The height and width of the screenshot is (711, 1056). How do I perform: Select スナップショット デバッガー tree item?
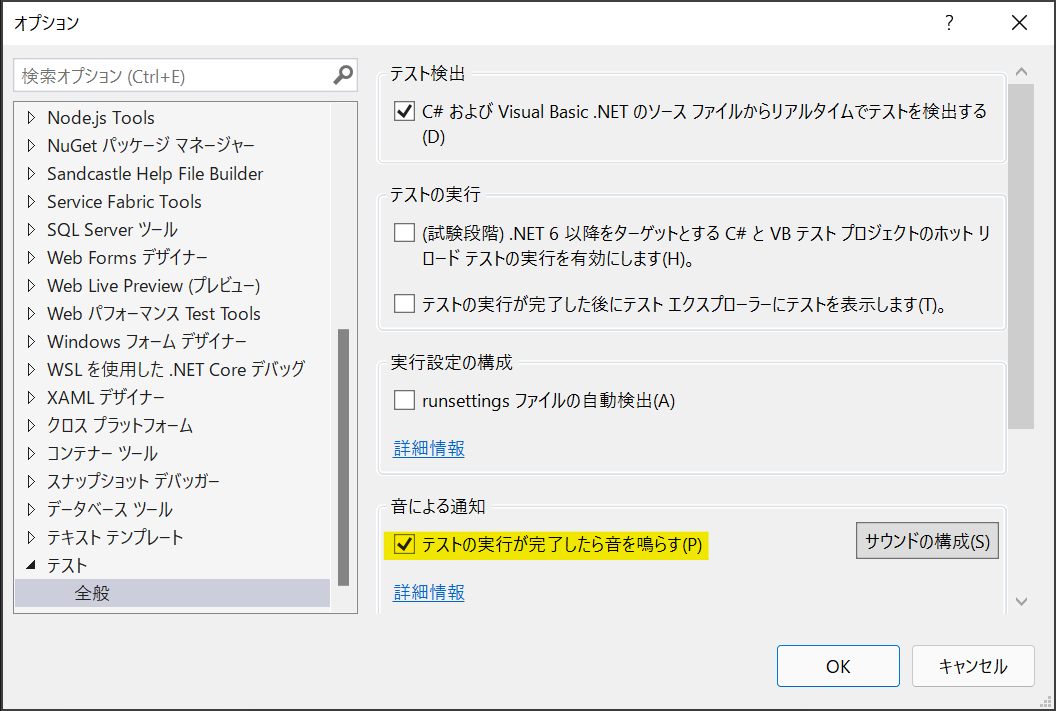coord(133,481)
